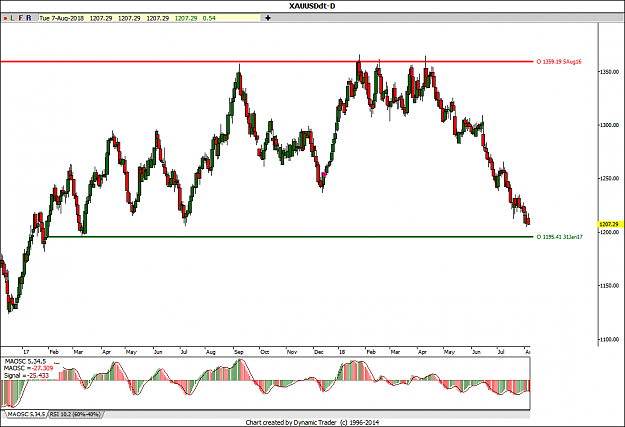Toggle the L button in chart toolbar
The height and width of the screenshot is (427, 625).
click(13, 18)
